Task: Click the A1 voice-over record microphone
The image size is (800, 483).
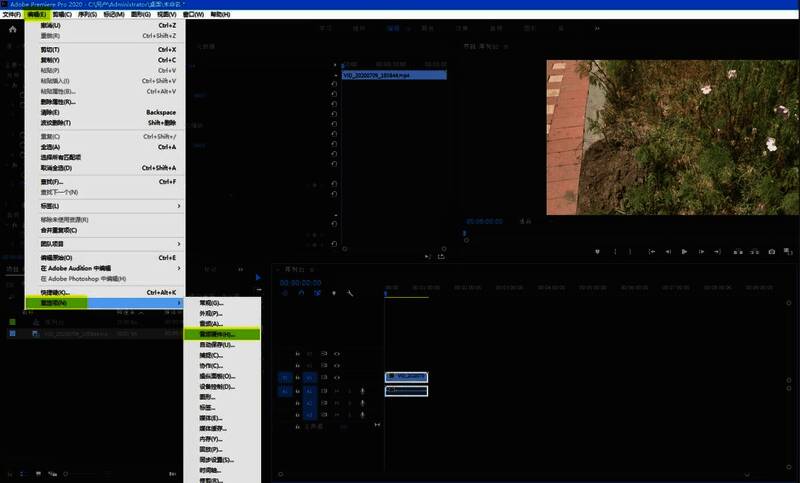Action: click(x=363, y=390)
